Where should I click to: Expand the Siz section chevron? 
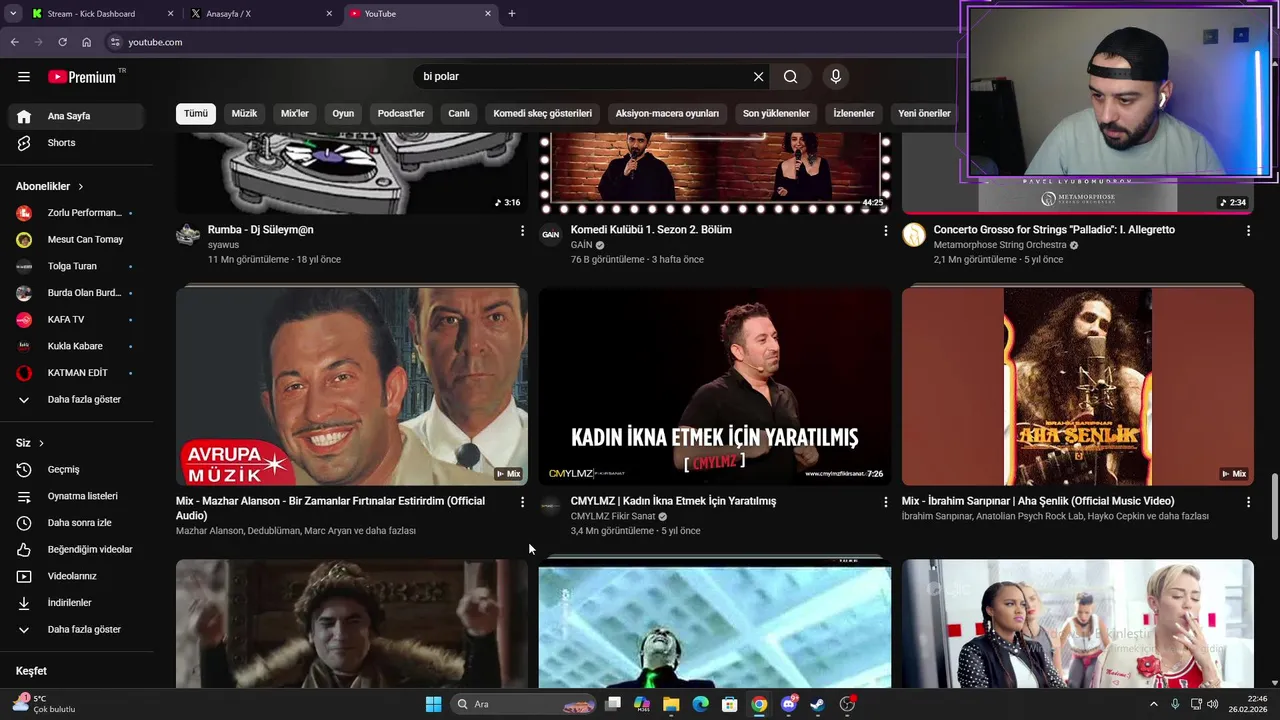pyautogui.click(x=41, y=443)
